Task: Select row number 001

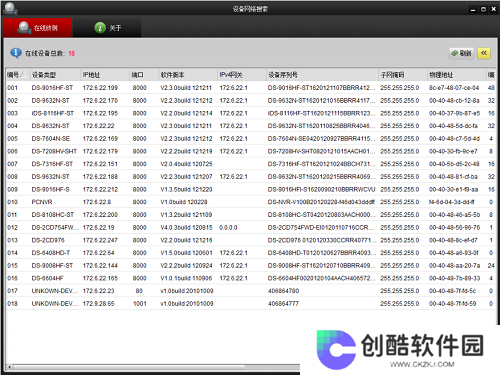Action: pyautogui.click(x=13, y=88)
